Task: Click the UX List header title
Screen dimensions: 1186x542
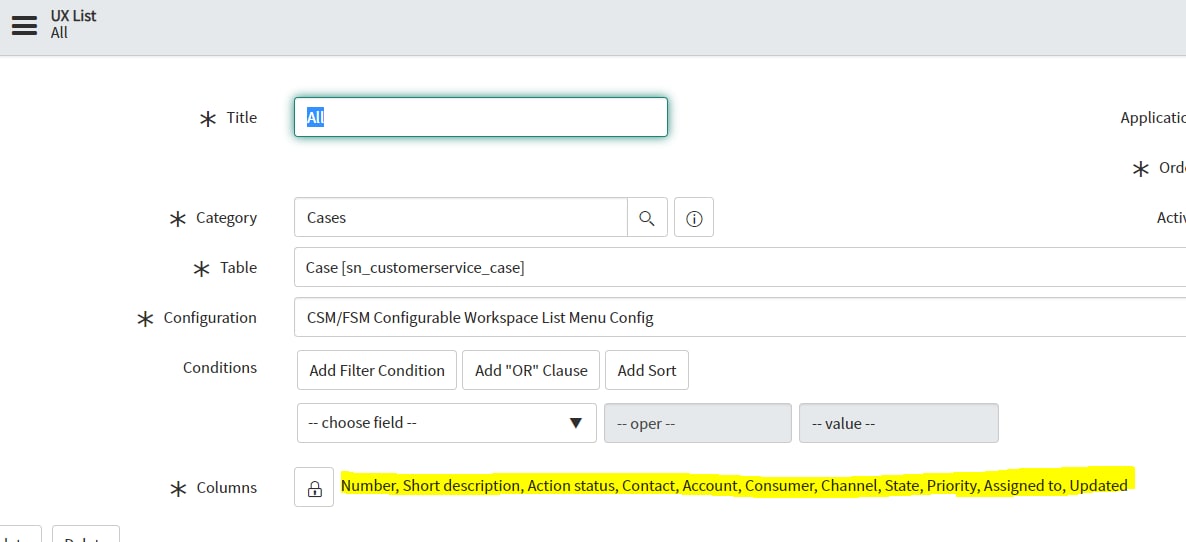Action: click(73, 16)
